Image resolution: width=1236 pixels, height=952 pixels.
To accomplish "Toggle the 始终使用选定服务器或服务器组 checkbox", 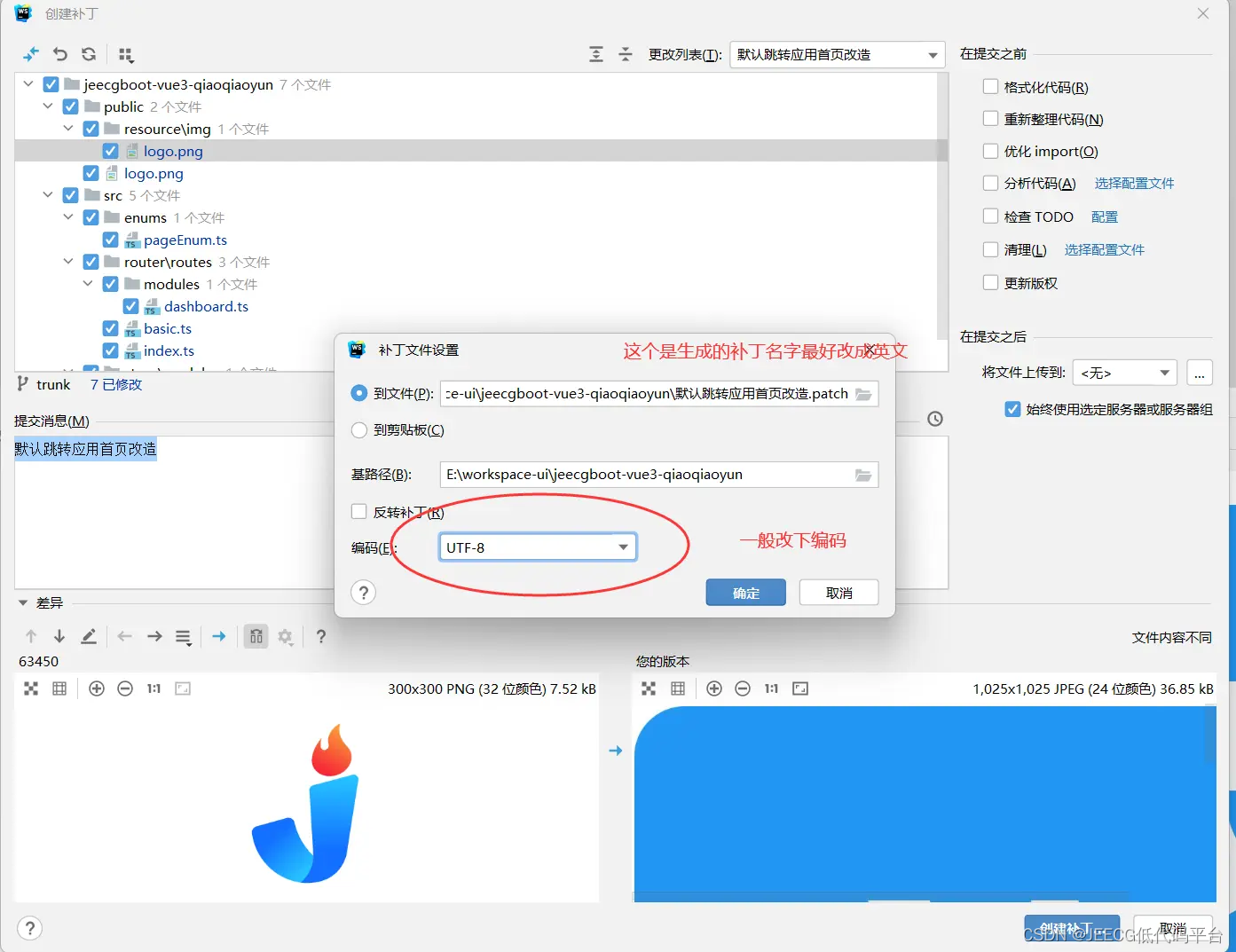I will point(1012,409).
